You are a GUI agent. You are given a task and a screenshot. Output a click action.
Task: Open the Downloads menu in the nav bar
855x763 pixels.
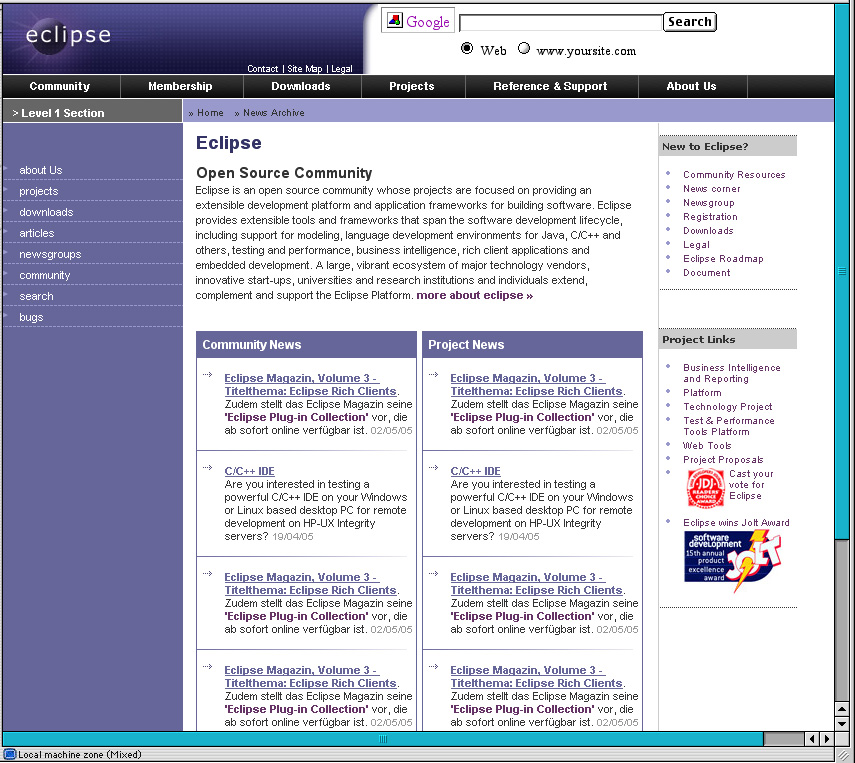(301, 86)
